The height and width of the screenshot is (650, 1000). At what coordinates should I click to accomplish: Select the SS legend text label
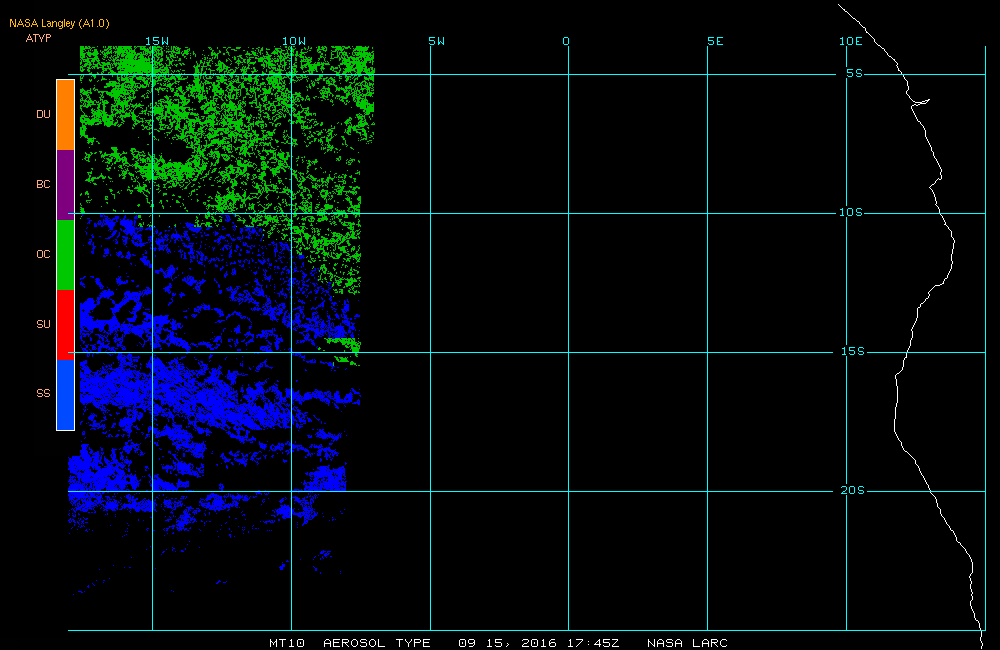click(x=43, y=394)
